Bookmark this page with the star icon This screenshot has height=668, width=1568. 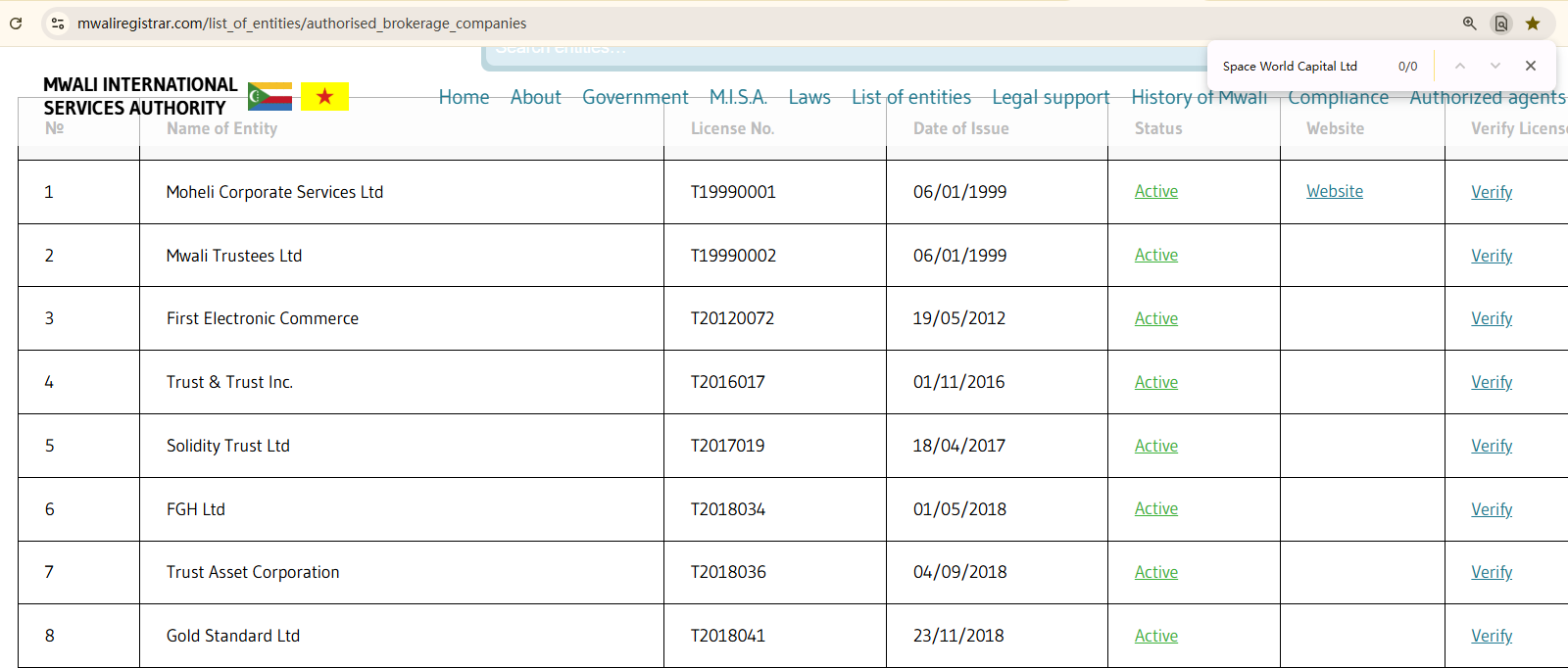click(x=1533, y=24)
